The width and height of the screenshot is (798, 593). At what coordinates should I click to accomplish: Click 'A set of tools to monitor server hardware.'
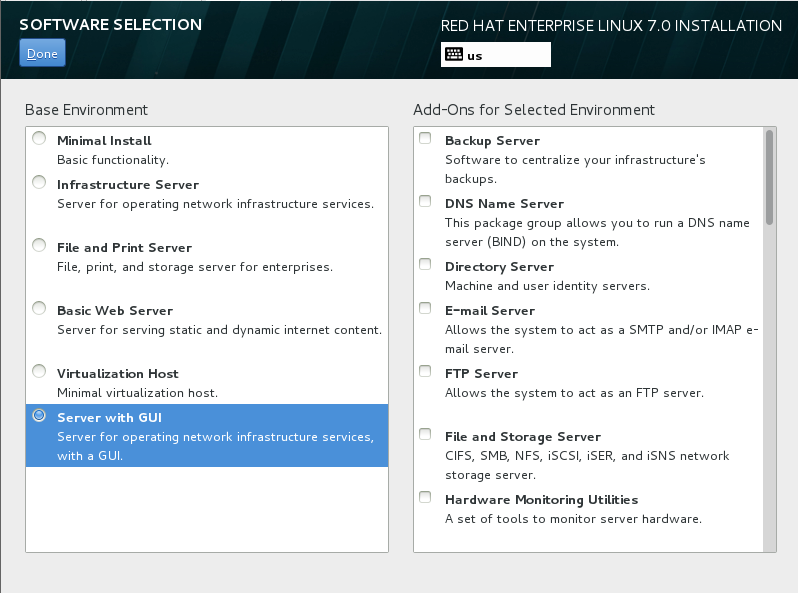click(574, 519)
